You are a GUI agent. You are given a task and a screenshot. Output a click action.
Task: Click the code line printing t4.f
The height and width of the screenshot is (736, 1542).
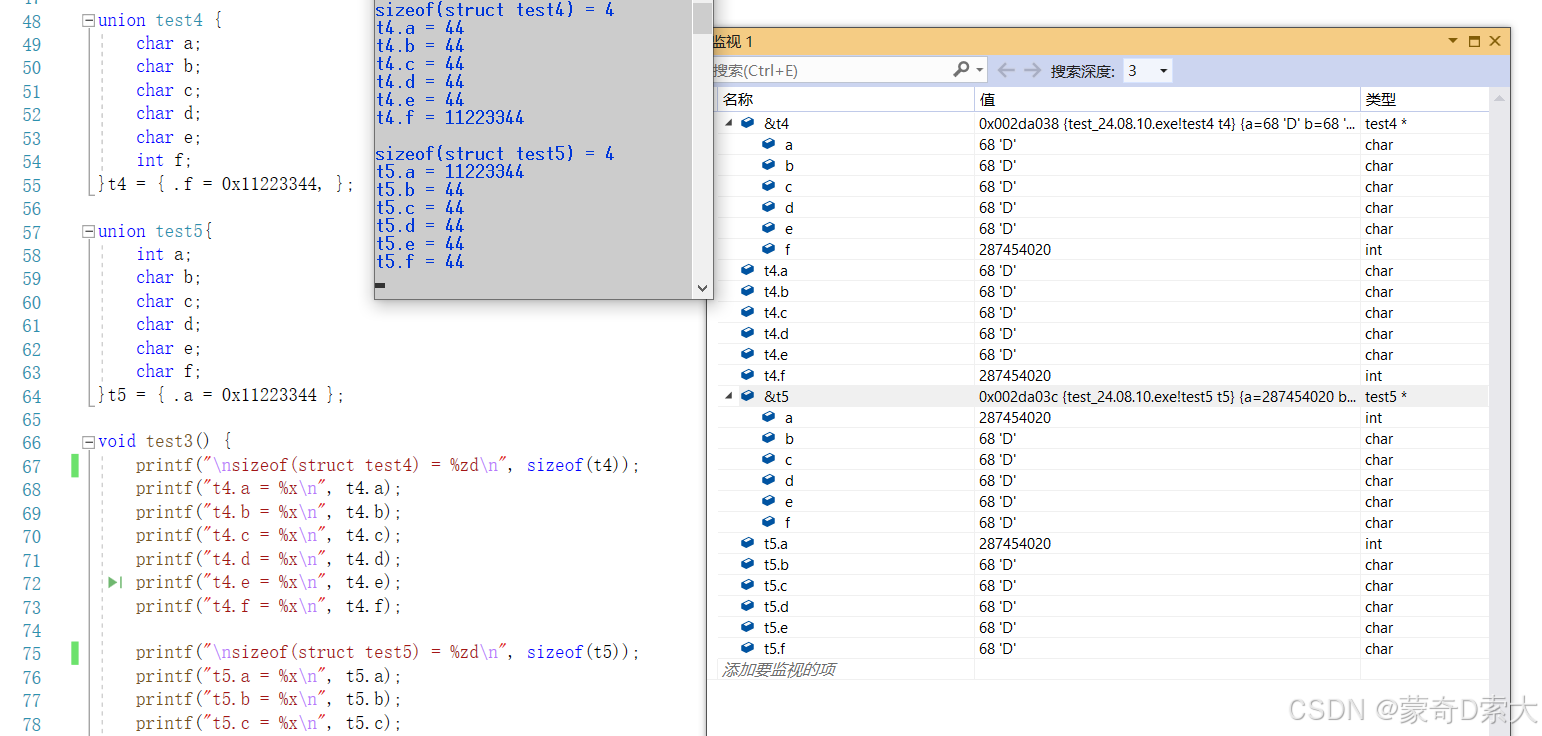[269, 606]
